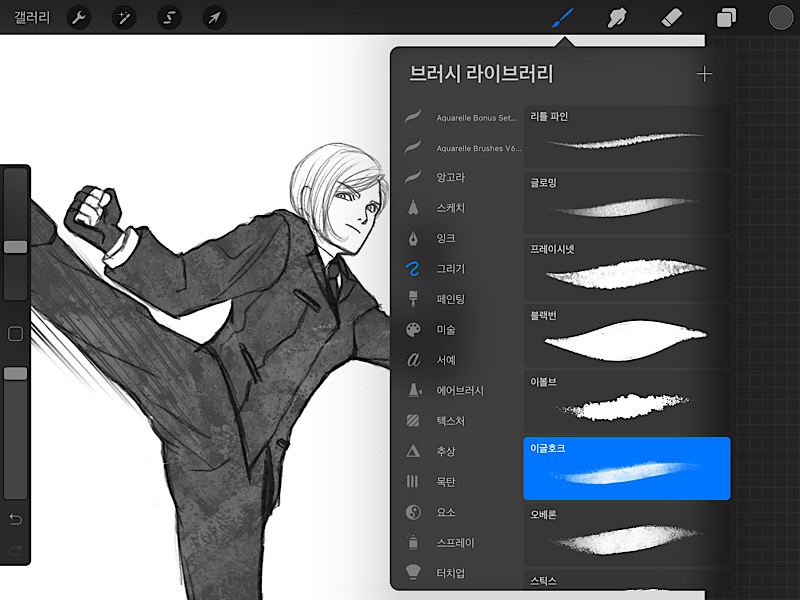
Task: Adjust the brush size slider handle
Action: pos(15,247)
